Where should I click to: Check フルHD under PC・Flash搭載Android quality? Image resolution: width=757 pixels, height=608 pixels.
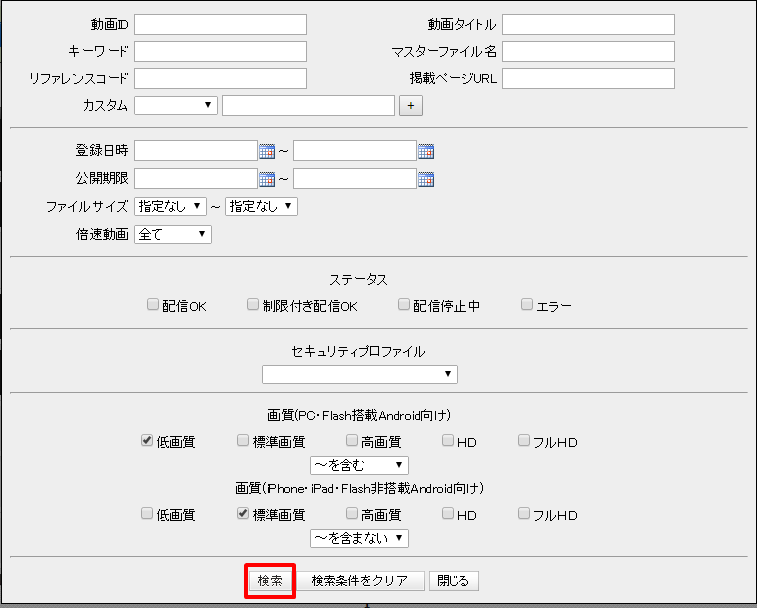click(x=524, y=440)
